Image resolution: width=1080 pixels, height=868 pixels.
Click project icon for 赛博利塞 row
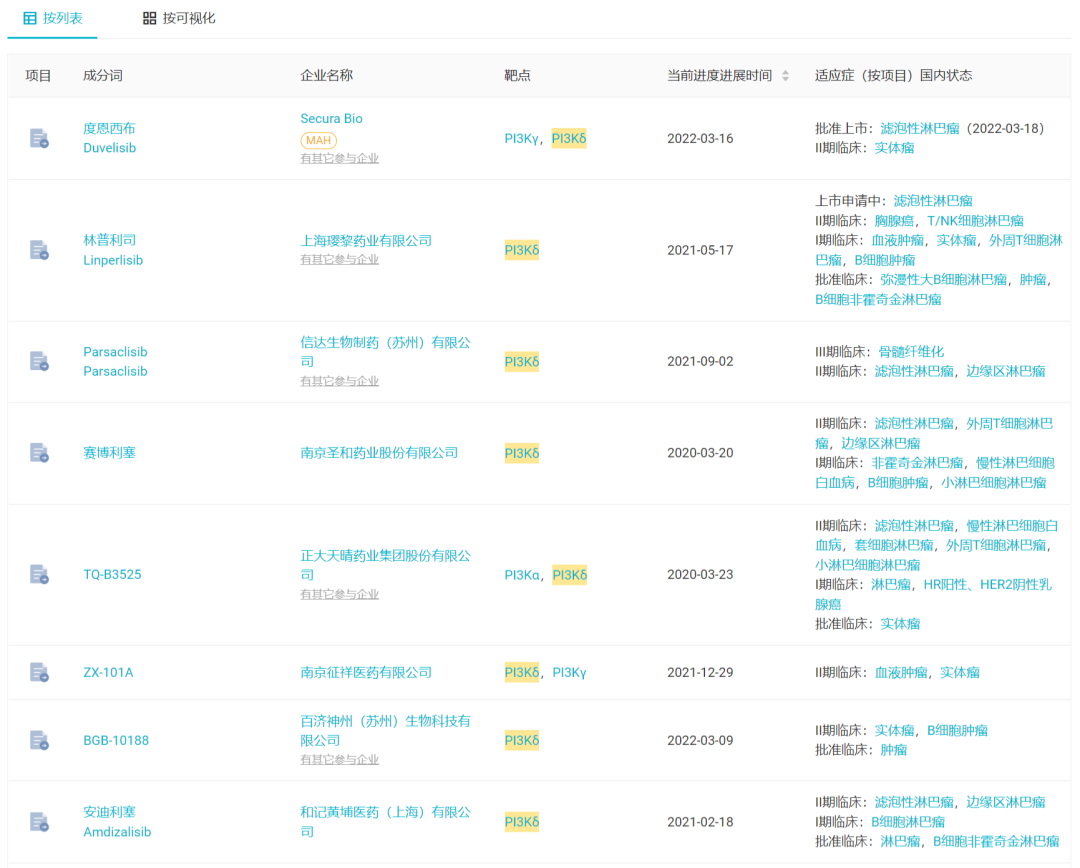[39, 453]
